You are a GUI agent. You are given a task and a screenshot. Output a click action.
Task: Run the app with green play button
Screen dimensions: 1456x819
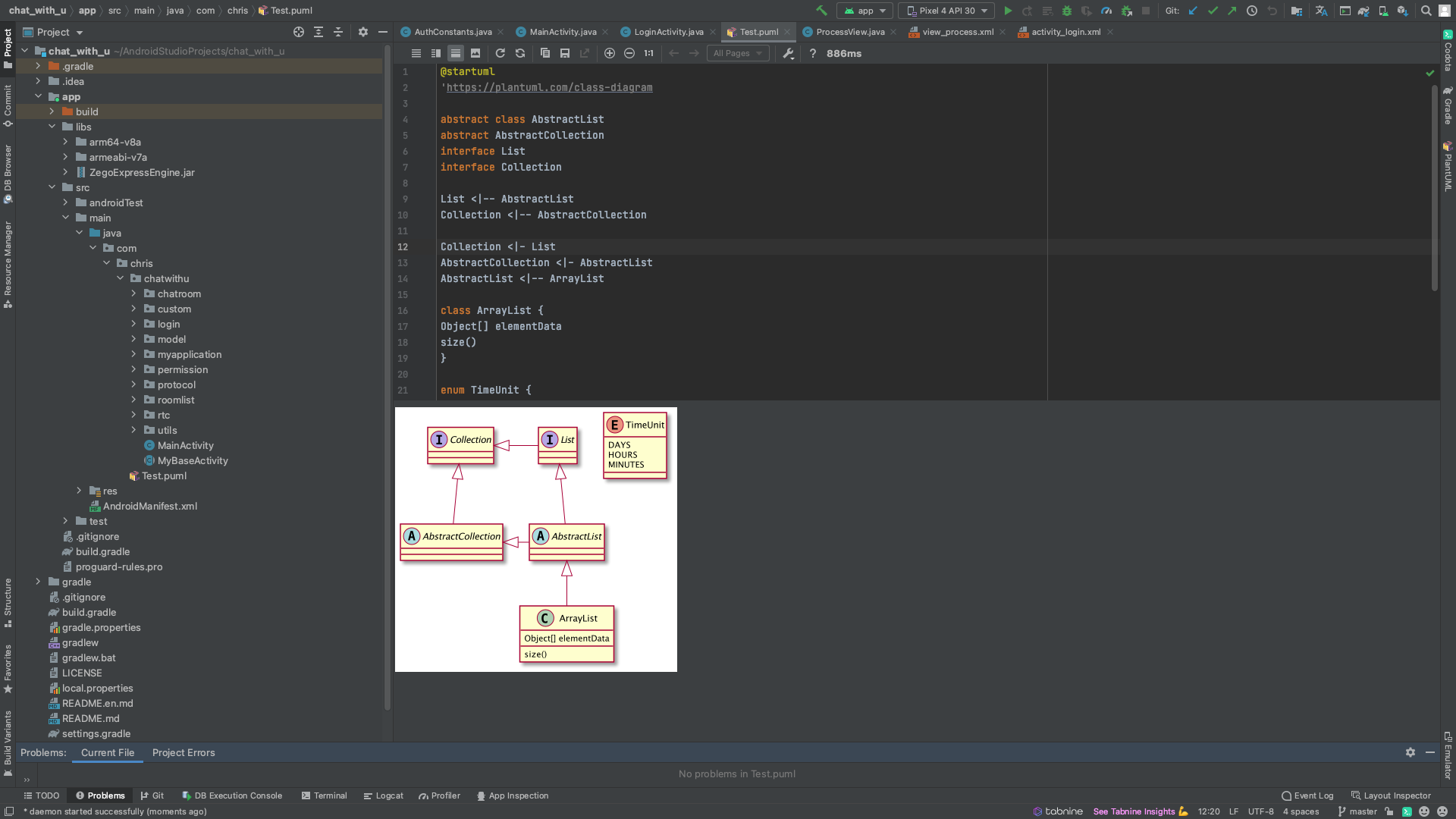click(1008, 11)
